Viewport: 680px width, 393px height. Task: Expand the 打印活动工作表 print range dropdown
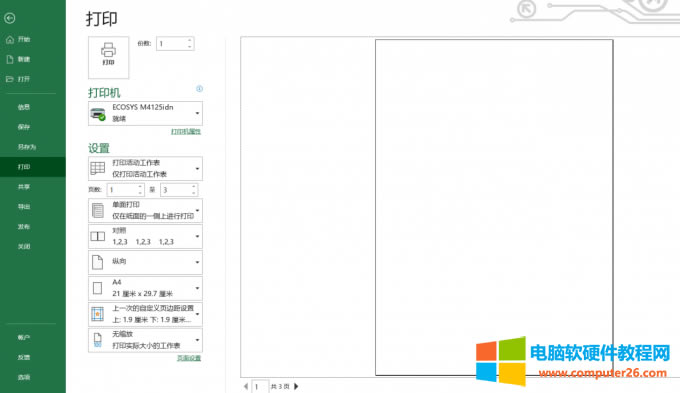click(145, 168)
